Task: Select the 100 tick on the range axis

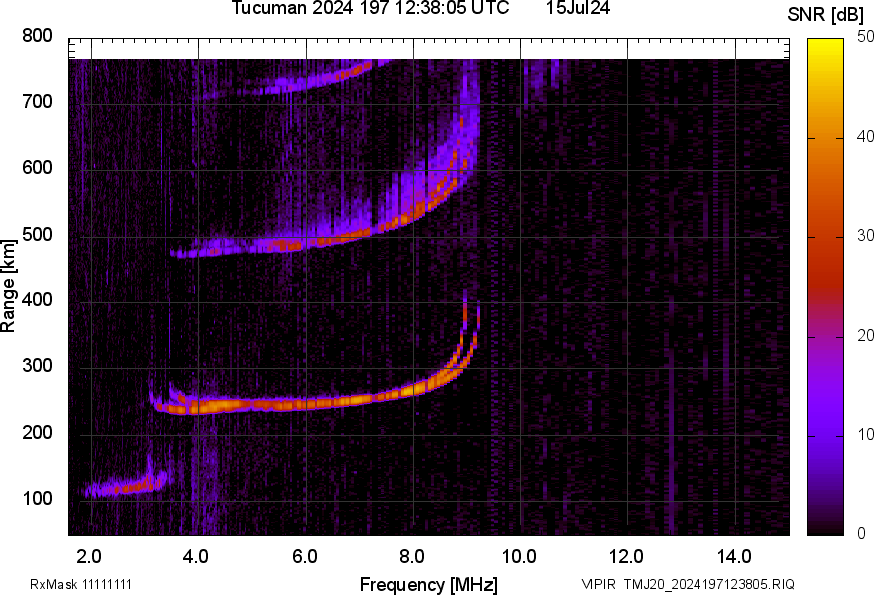Action: (x=36, y=499)
